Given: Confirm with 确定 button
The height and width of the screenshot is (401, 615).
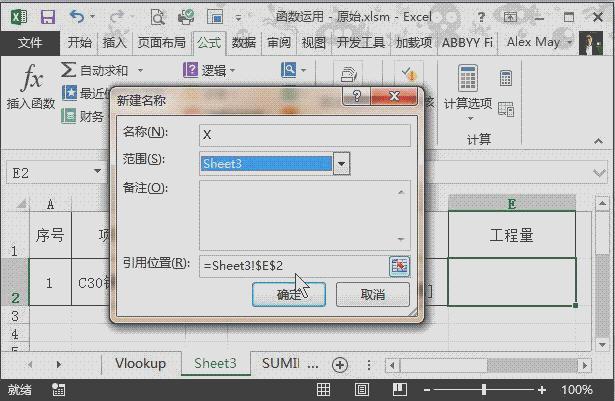Looking at the screenshot, I should (289, 294).
